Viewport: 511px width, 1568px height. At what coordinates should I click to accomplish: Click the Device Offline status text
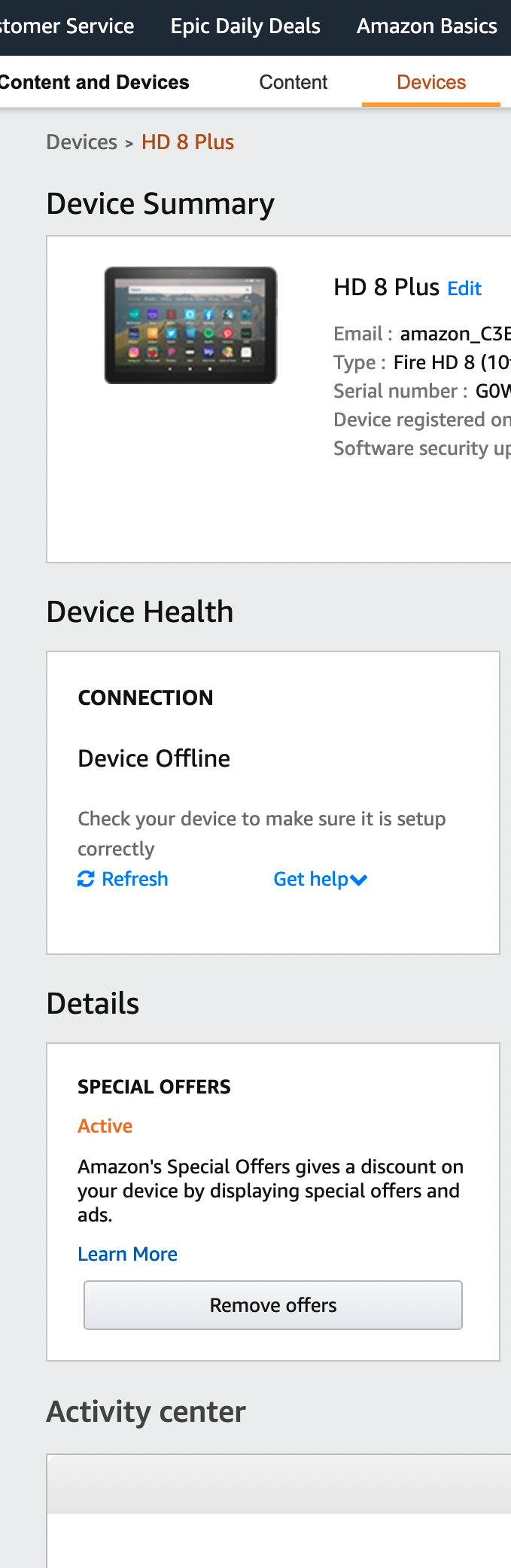154,758
